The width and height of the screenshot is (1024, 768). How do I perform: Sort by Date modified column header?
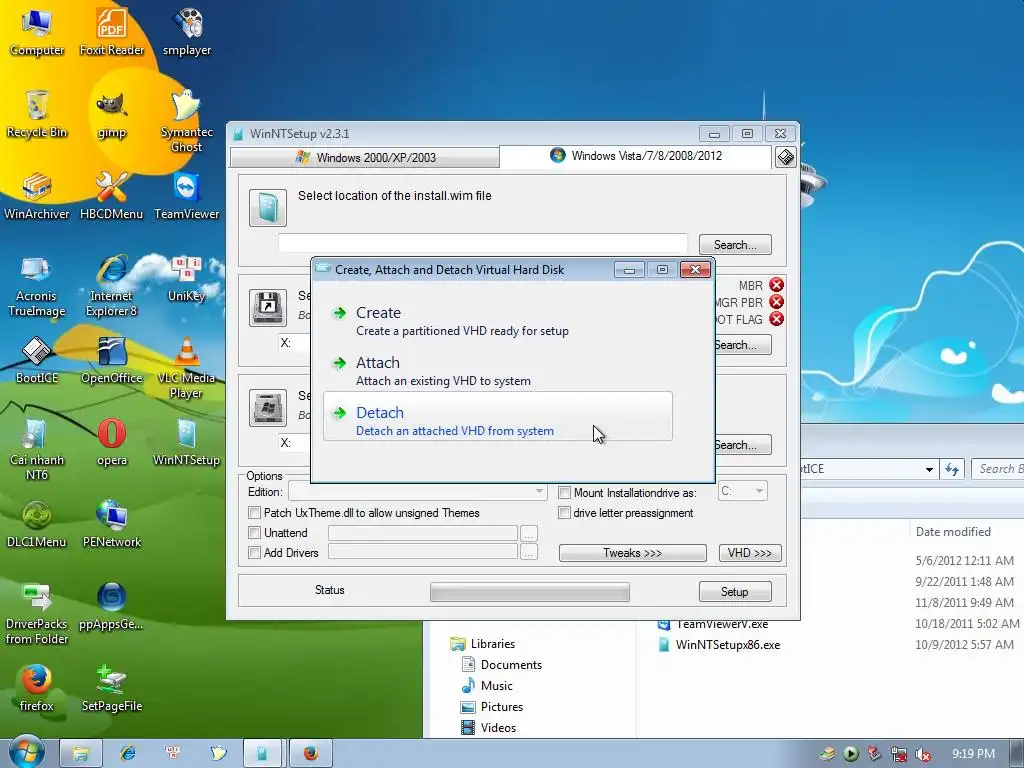[x=953, y=532]
